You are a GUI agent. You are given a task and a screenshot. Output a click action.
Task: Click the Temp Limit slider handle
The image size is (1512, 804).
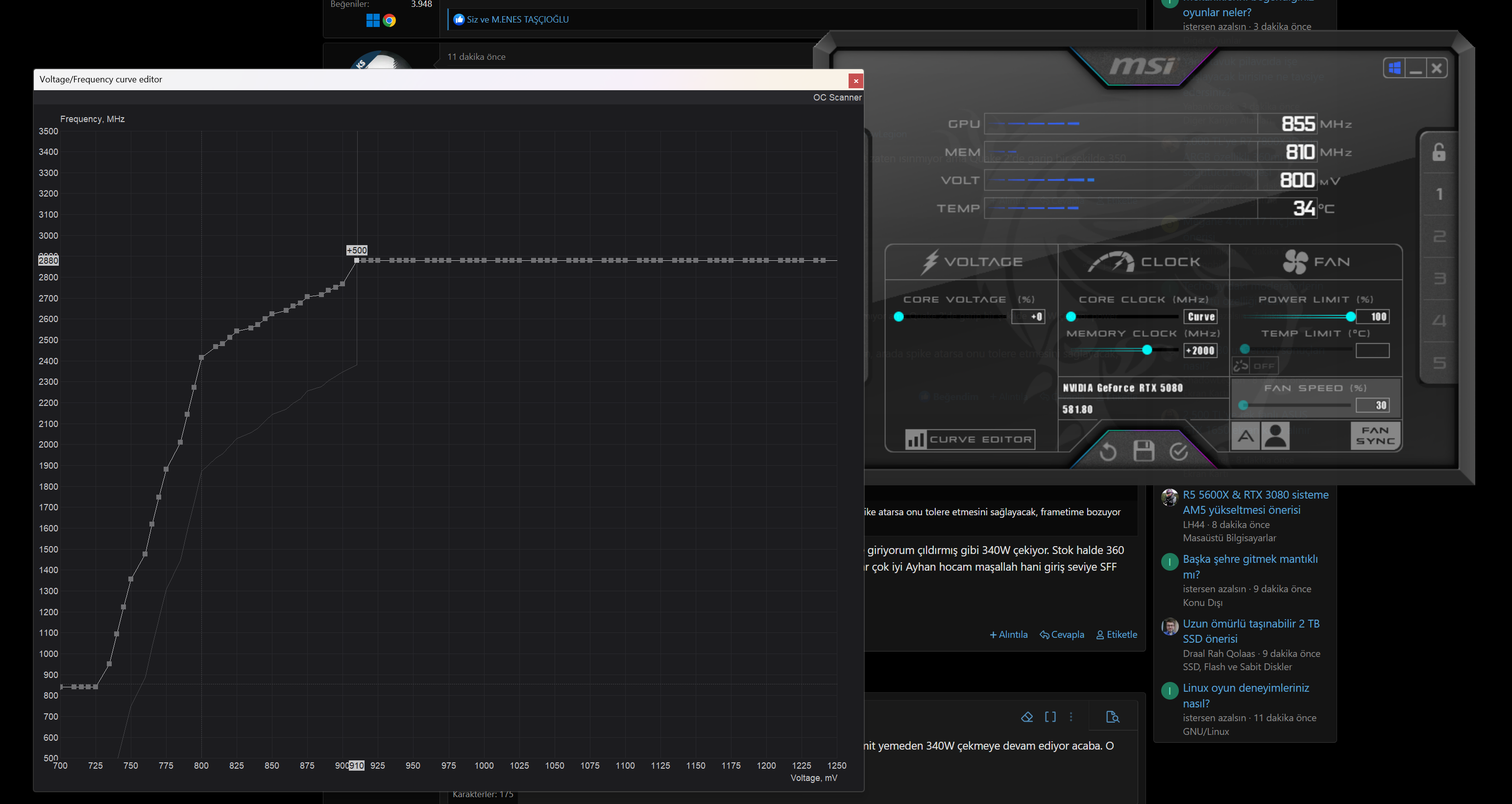1244,349
